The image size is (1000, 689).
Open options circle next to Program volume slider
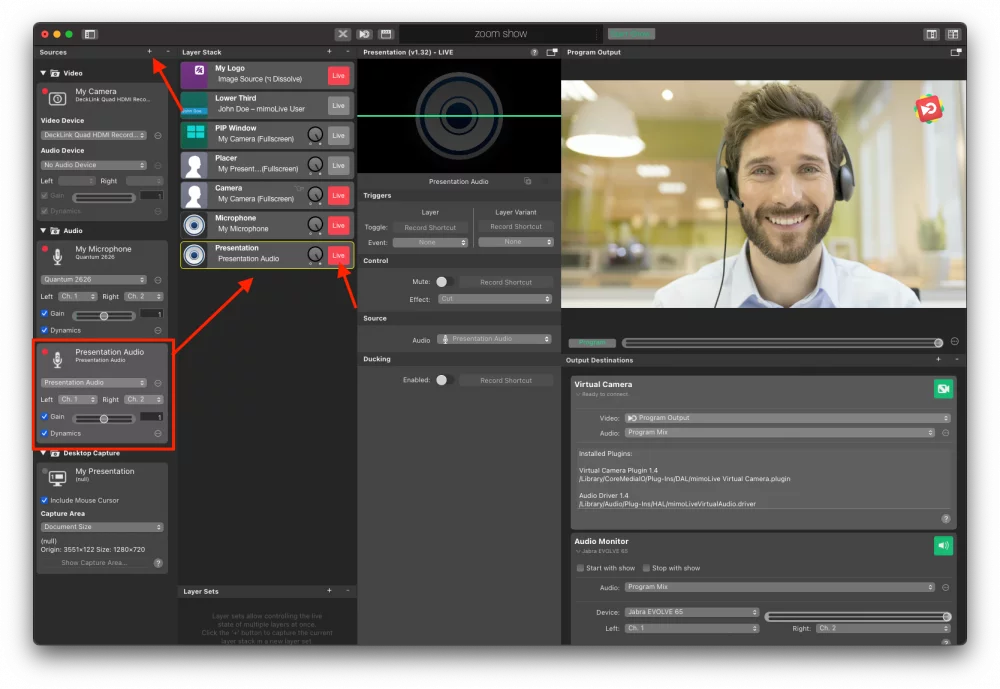tap(955, 342)
